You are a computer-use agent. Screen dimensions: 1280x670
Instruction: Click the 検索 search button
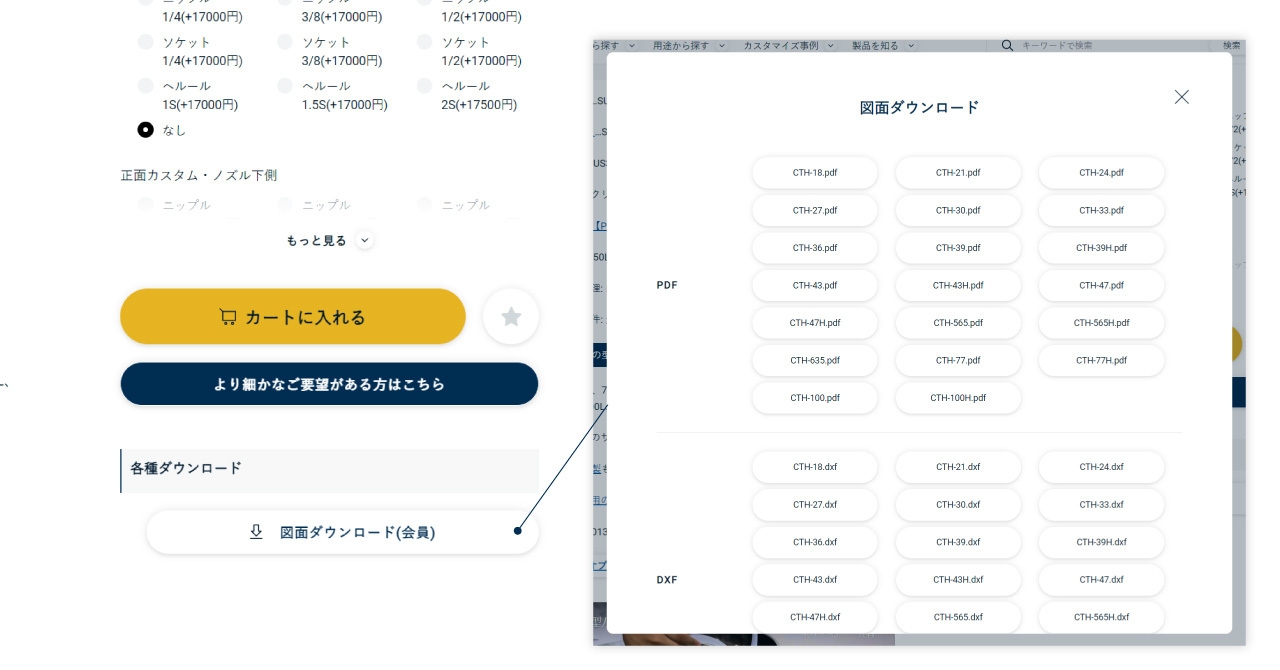[x=1230, y=46]
